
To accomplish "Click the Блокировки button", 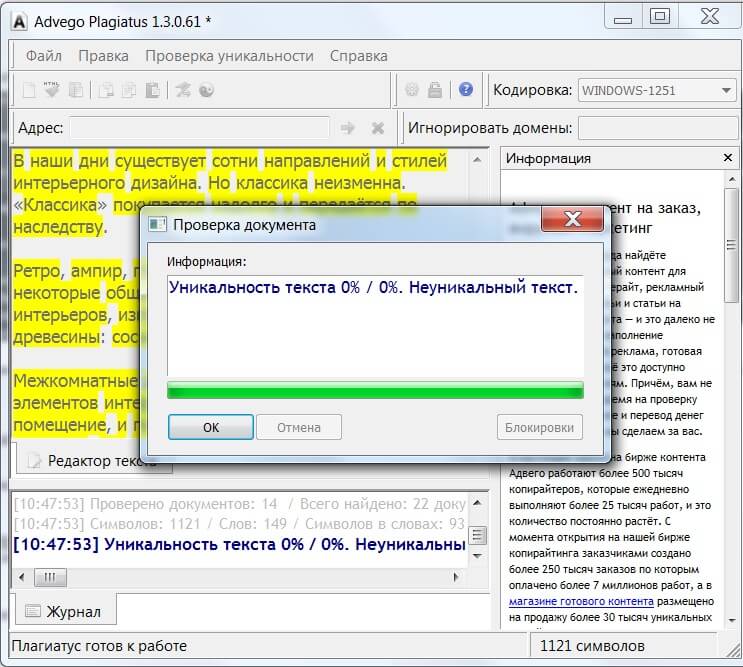I will point(540,427).
